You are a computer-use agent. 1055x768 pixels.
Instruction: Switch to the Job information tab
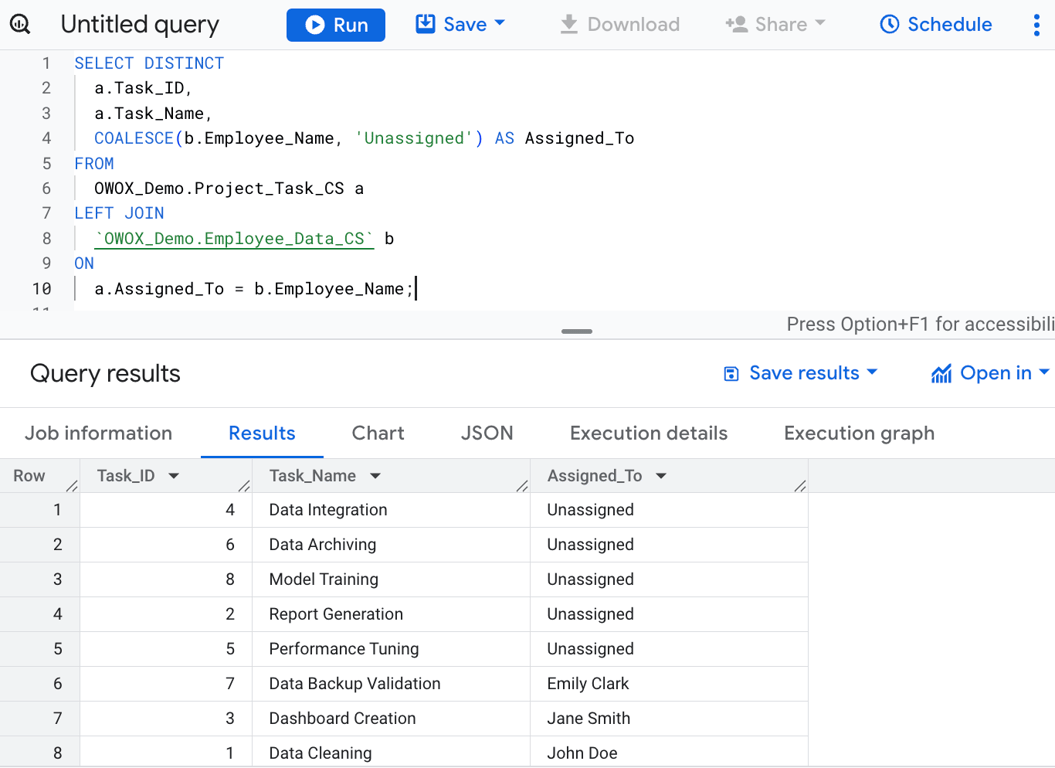[x=98, y=433]
